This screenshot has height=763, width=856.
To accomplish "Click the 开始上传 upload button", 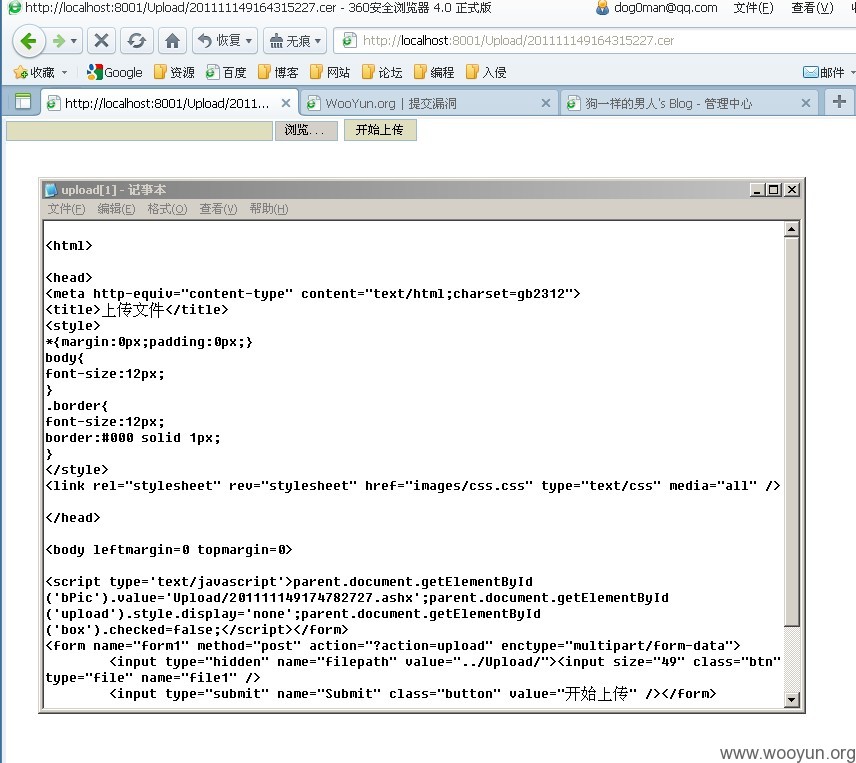I will point(380,130).
